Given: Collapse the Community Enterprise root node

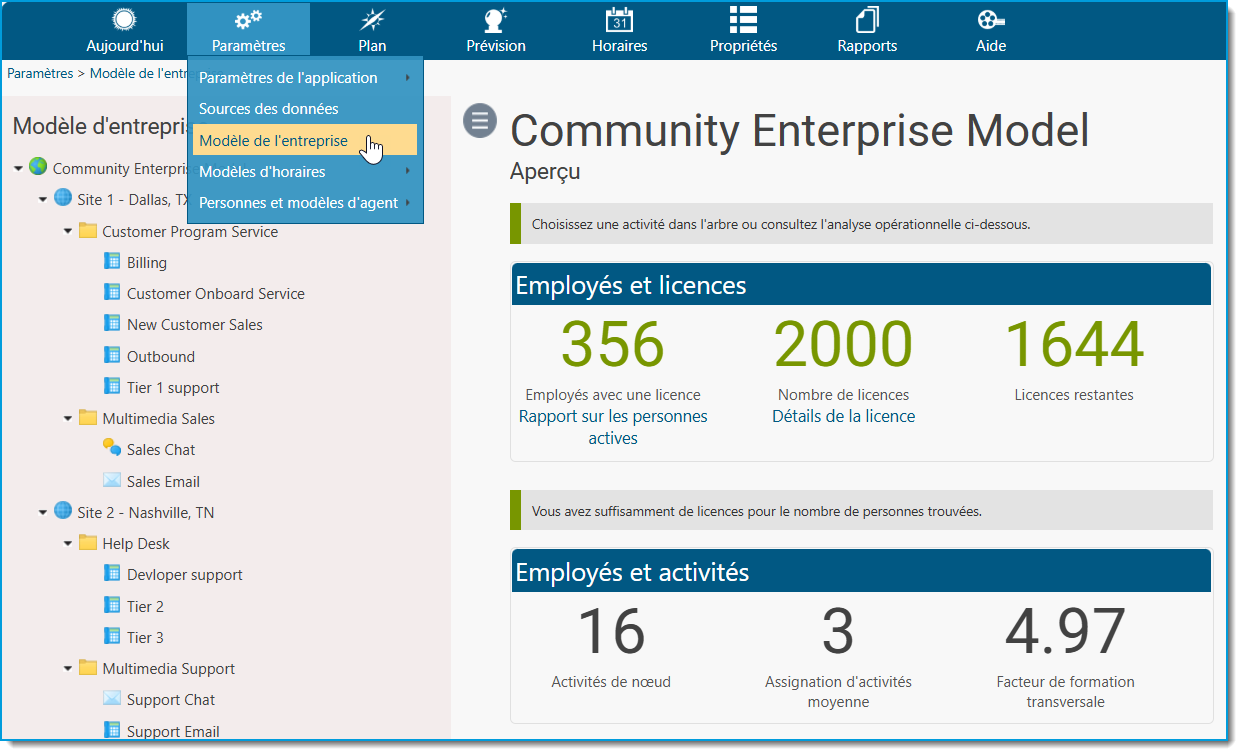Looking at the screenshot, I should 18,169.
